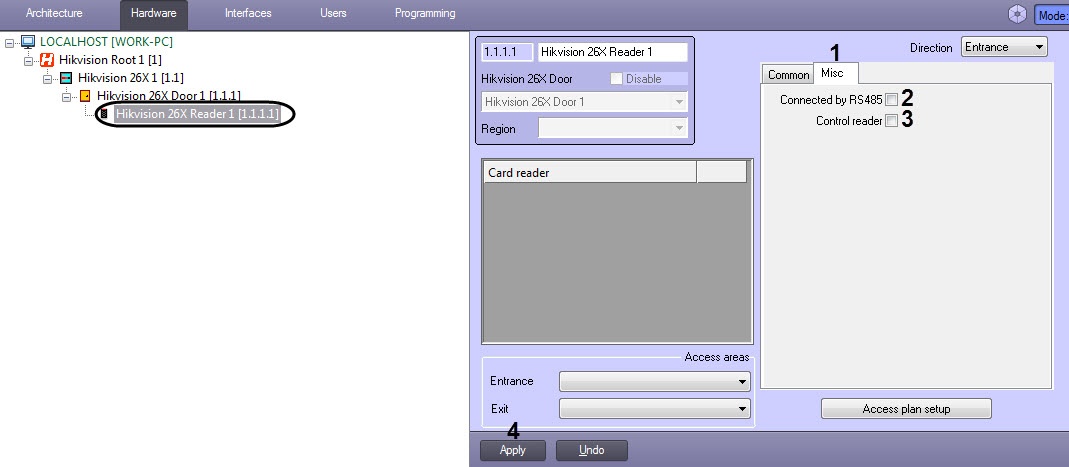Open the Users tab
Screen dimensions: 1069x467
click(x=333, y=14)
